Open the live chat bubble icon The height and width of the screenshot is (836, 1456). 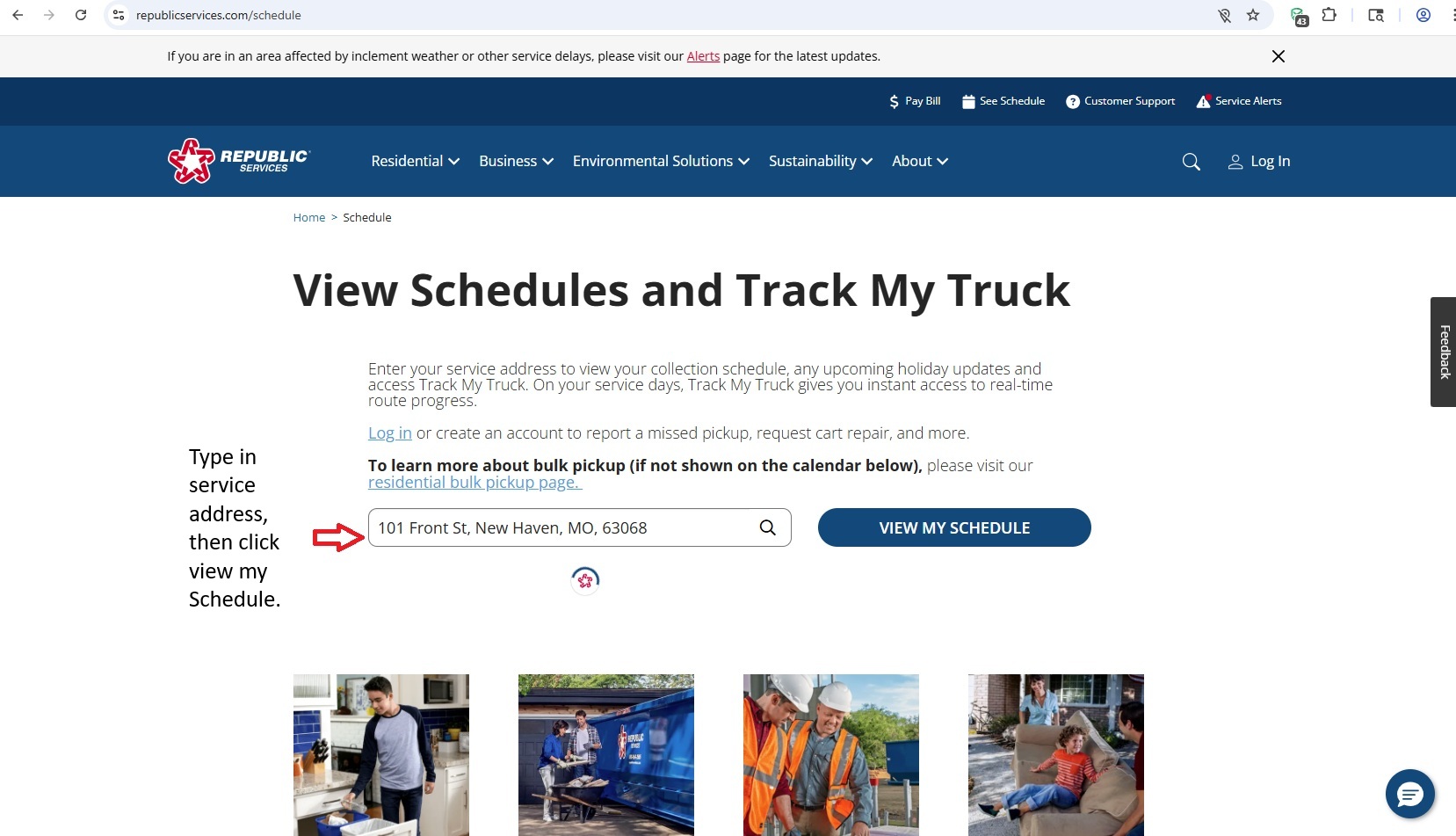pos(1409,795)
